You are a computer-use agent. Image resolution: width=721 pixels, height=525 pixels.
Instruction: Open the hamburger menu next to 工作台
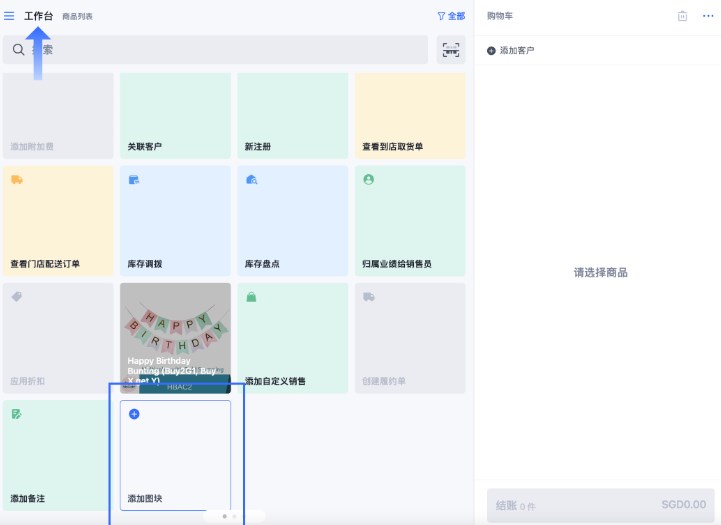click(10, 16)
